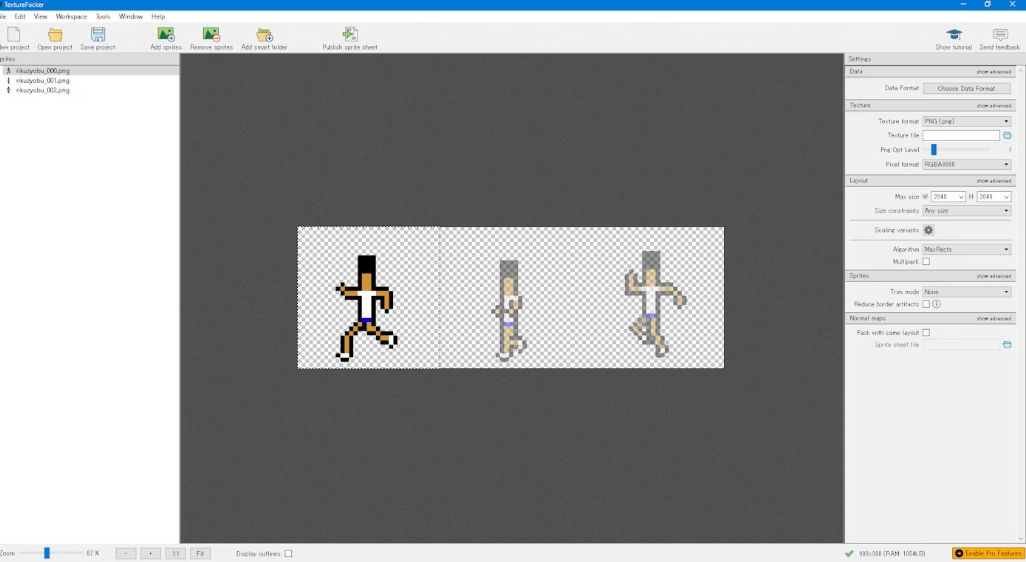
Task: Expand the Algorithm MaxRects dropdown
Action: [966, 249]
